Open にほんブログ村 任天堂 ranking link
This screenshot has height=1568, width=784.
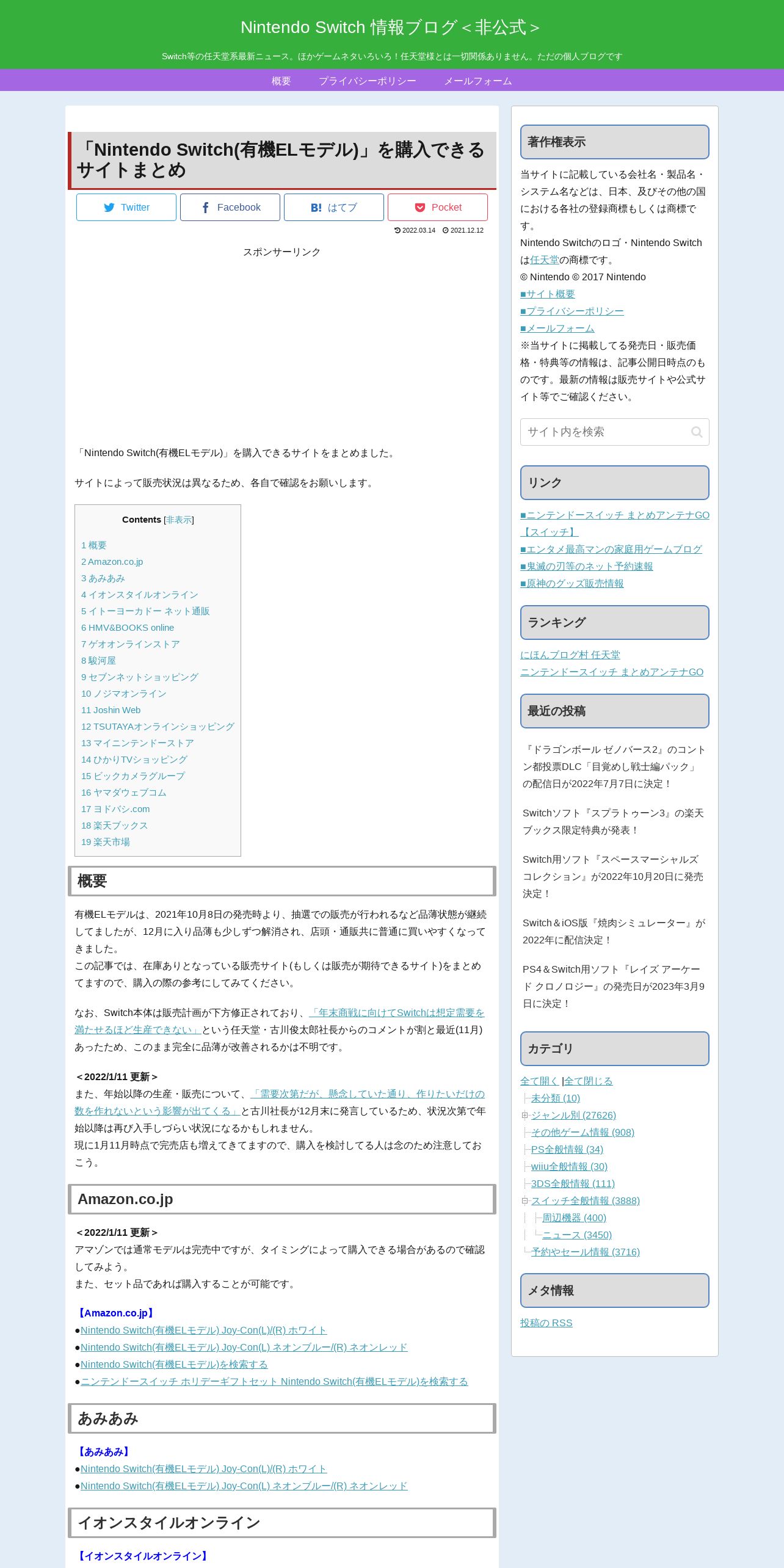click(x=570, y=655)
